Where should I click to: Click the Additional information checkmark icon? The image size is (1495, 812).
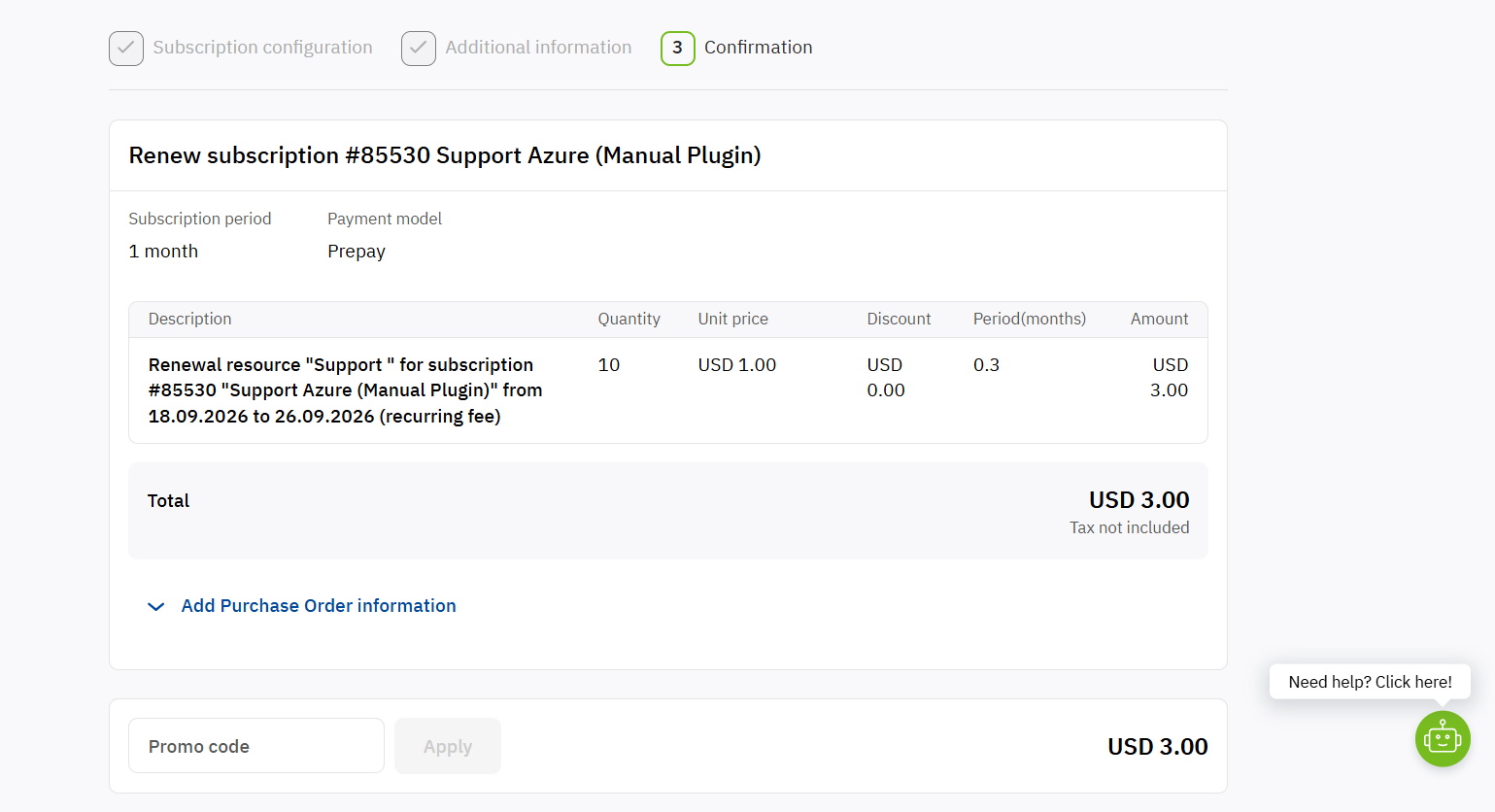click(419, 48)
